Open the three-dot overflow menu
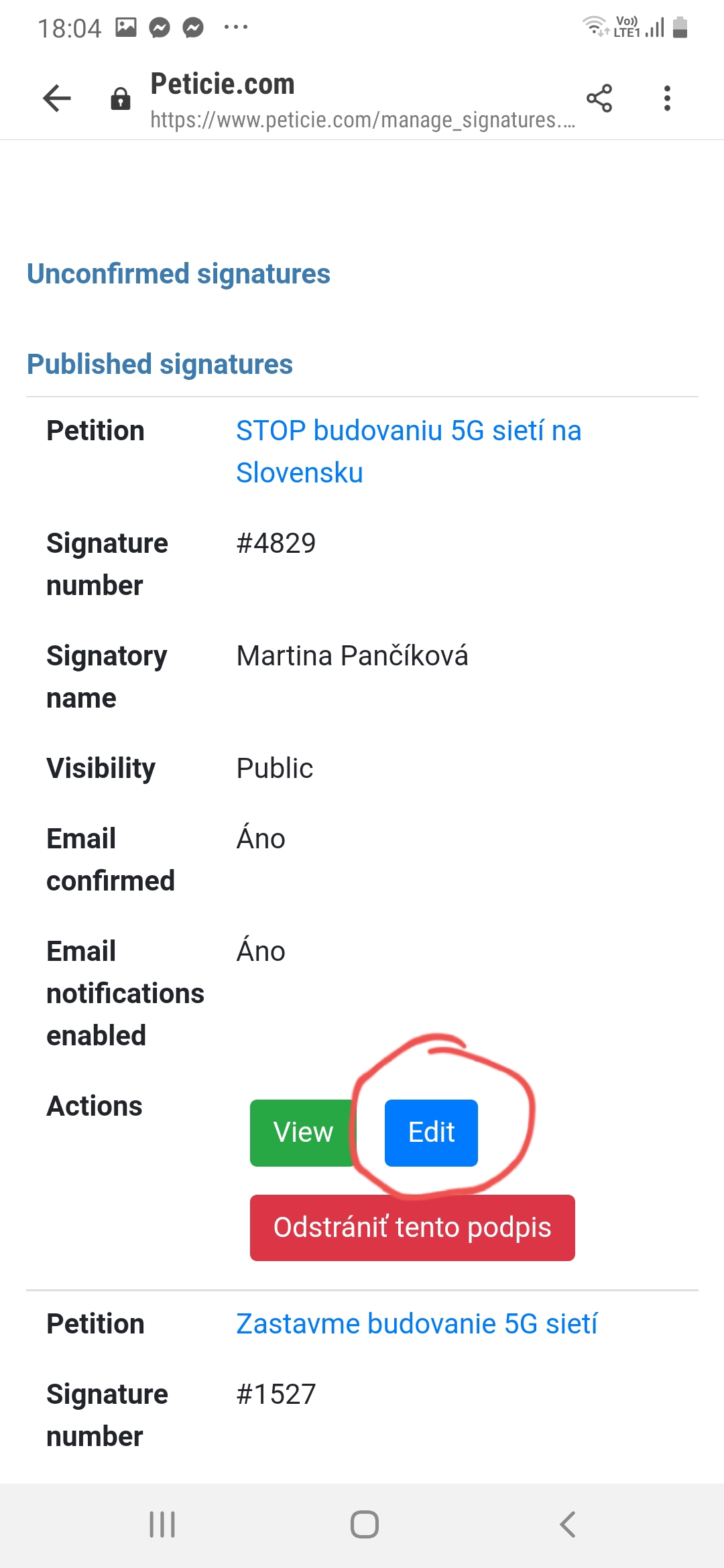Viewport: 724px width, 1568px height. pos(667,99)
